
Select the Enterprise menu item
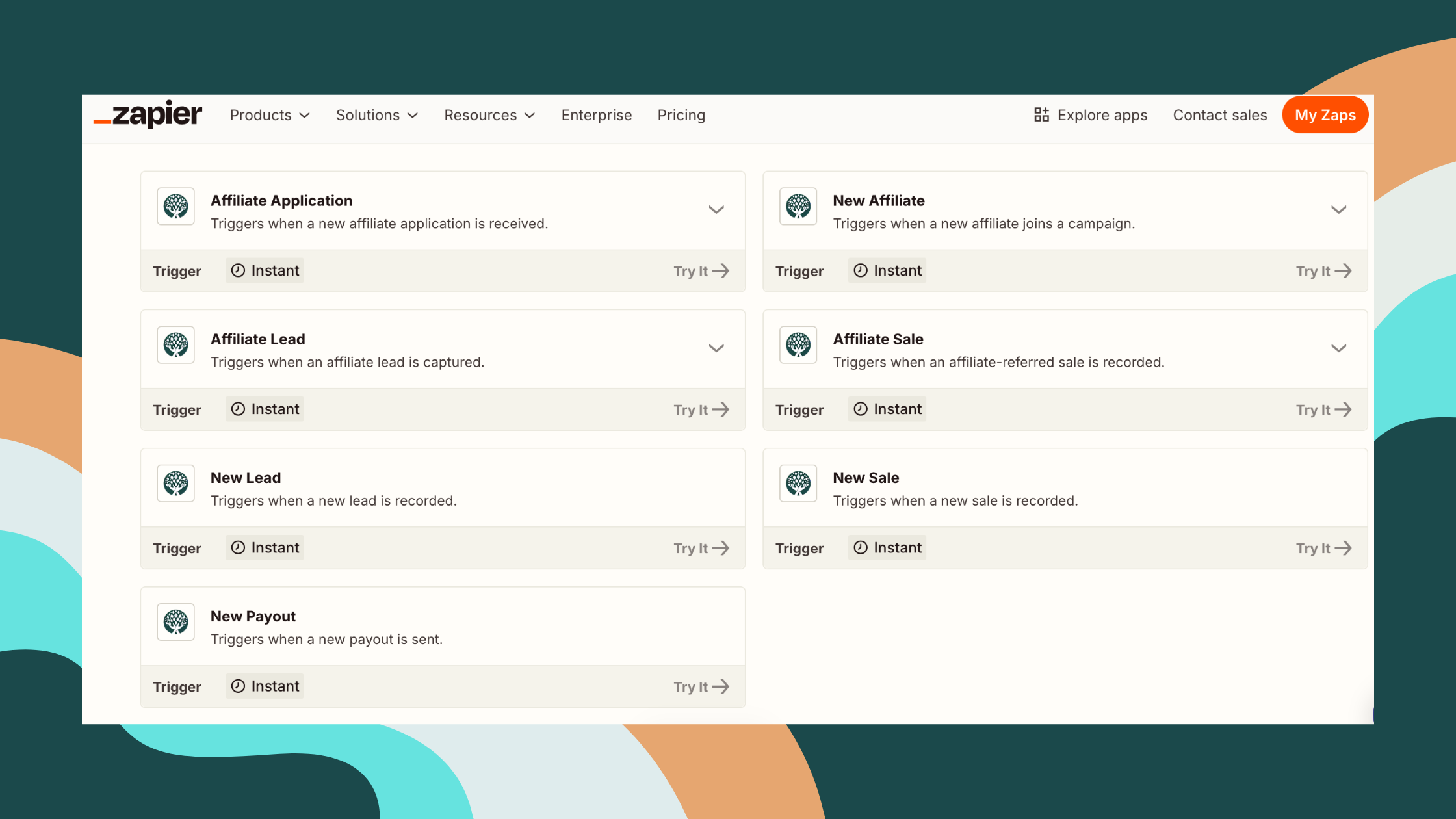pos(596,115)
